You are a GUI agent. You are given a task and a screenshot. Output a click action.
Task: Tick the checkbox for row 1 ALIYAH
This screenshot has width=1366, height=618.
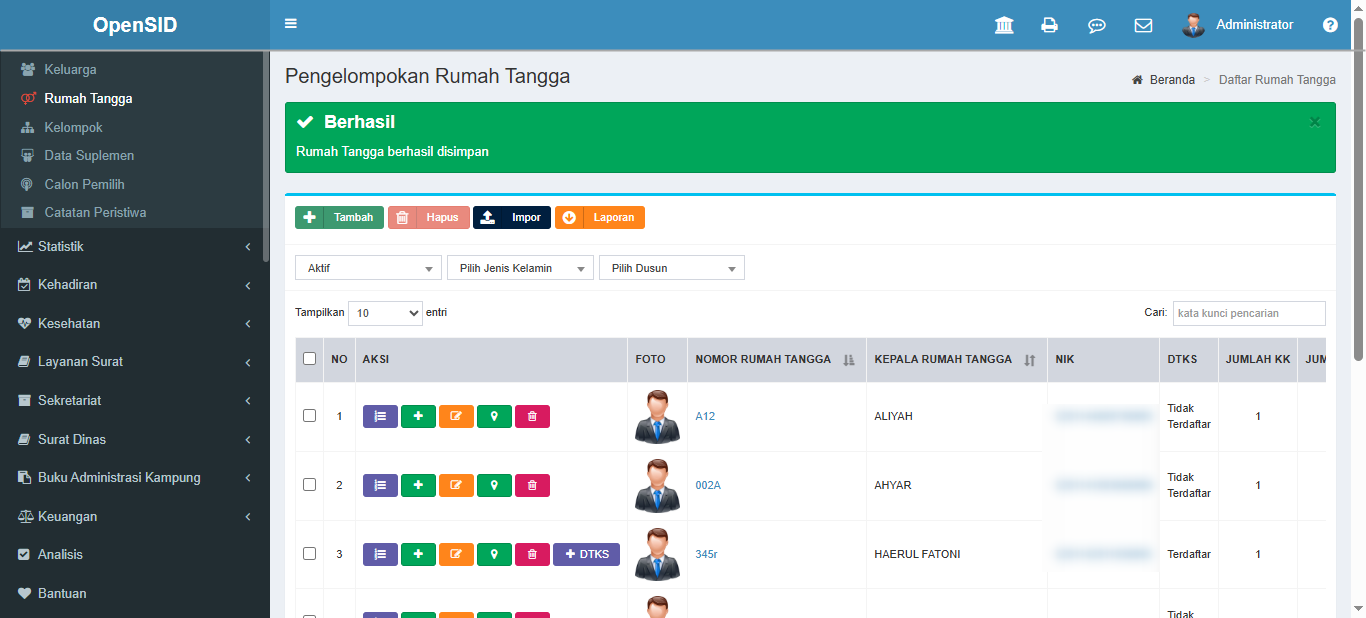click(x=309, y=415)
